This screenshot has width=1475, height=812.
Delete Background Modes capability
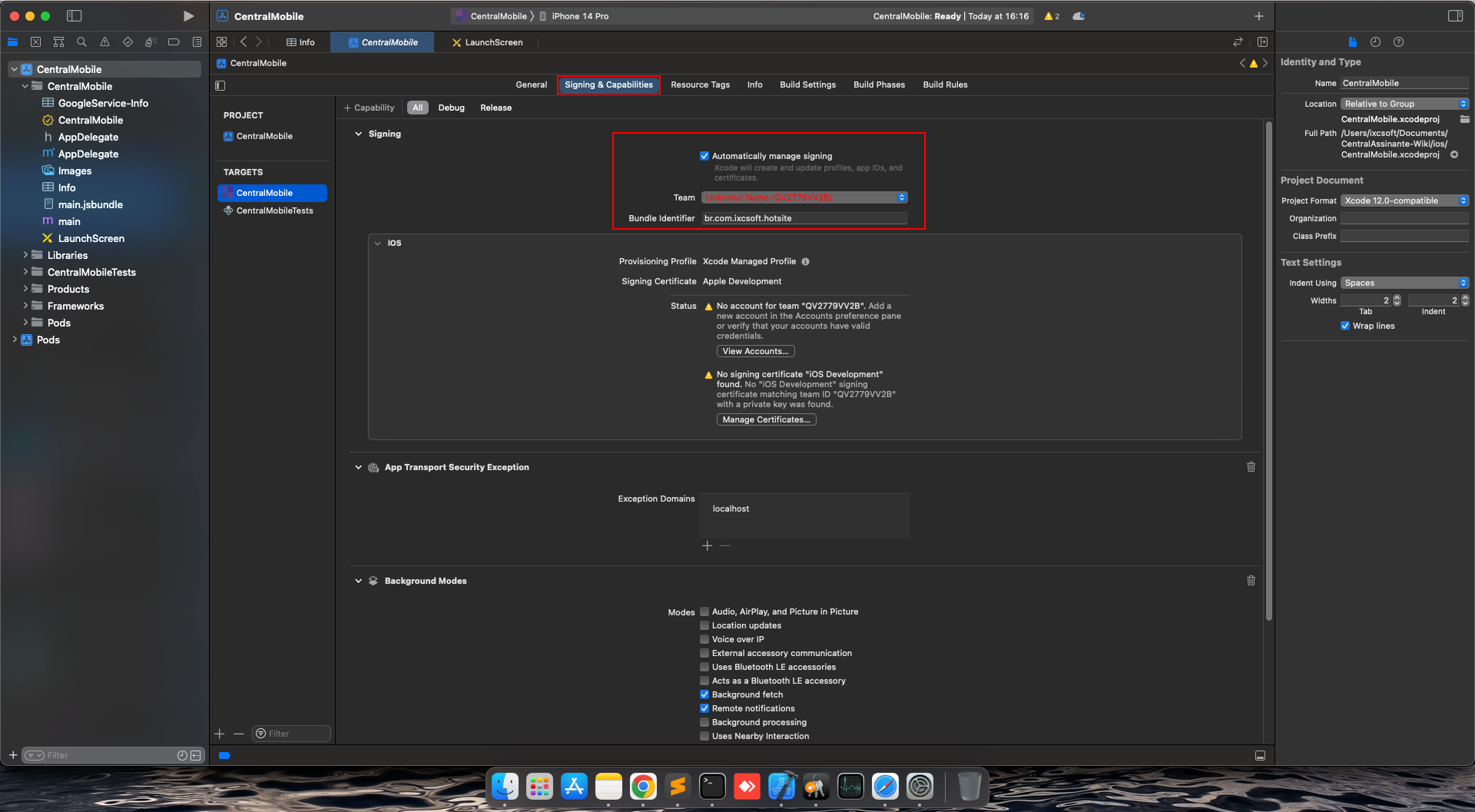(1251, 581)
